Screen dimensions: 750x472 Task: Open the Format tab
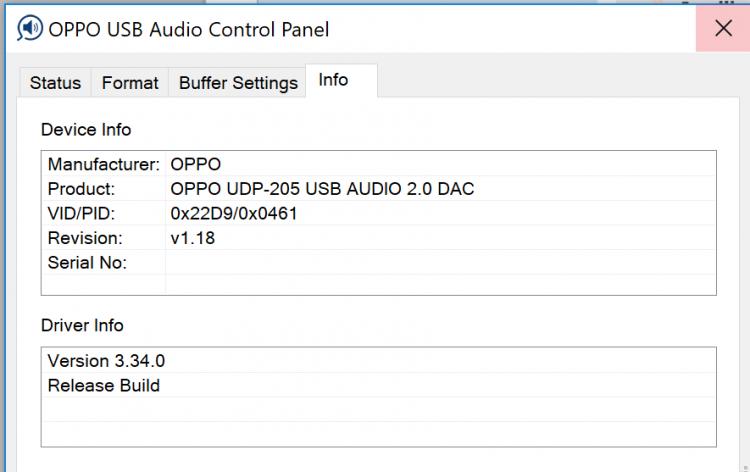coord(130,83)
